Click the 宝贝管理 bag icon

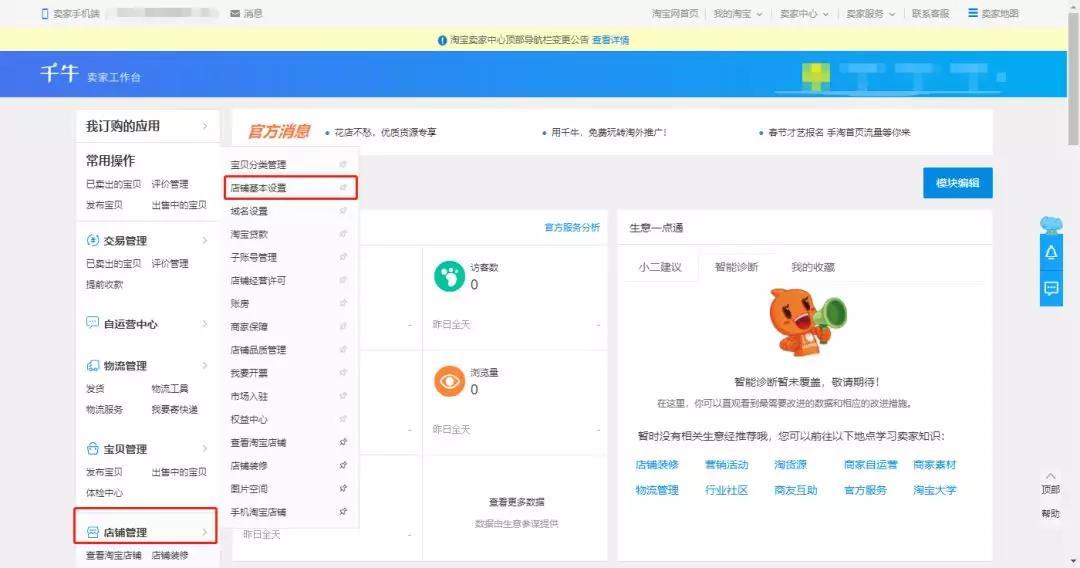point(92,449)
